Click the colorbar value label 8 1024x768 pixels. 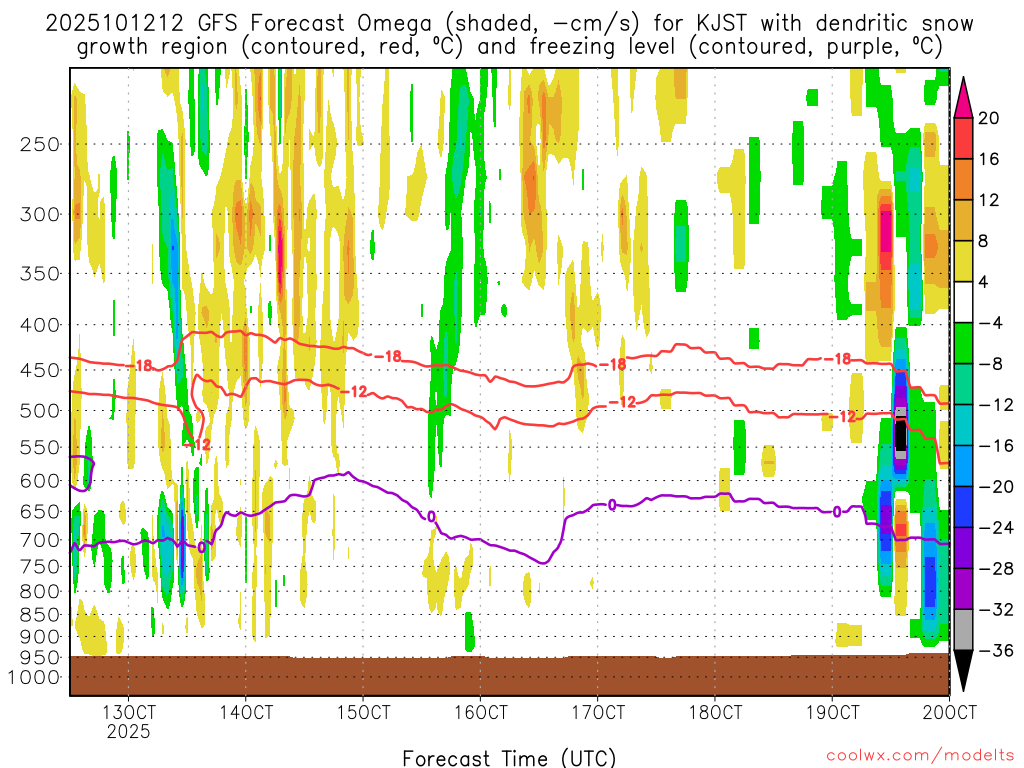[x=983, y=241]
